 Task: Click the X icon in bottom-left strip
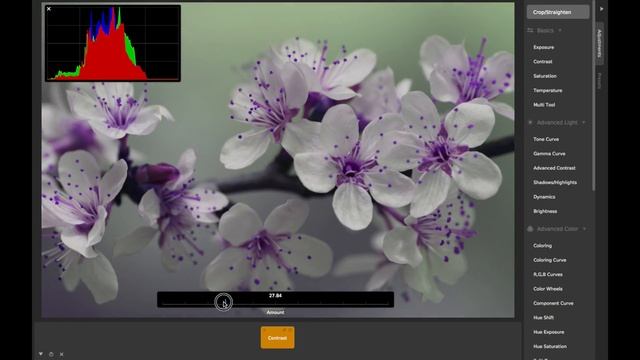coord(61,354)
